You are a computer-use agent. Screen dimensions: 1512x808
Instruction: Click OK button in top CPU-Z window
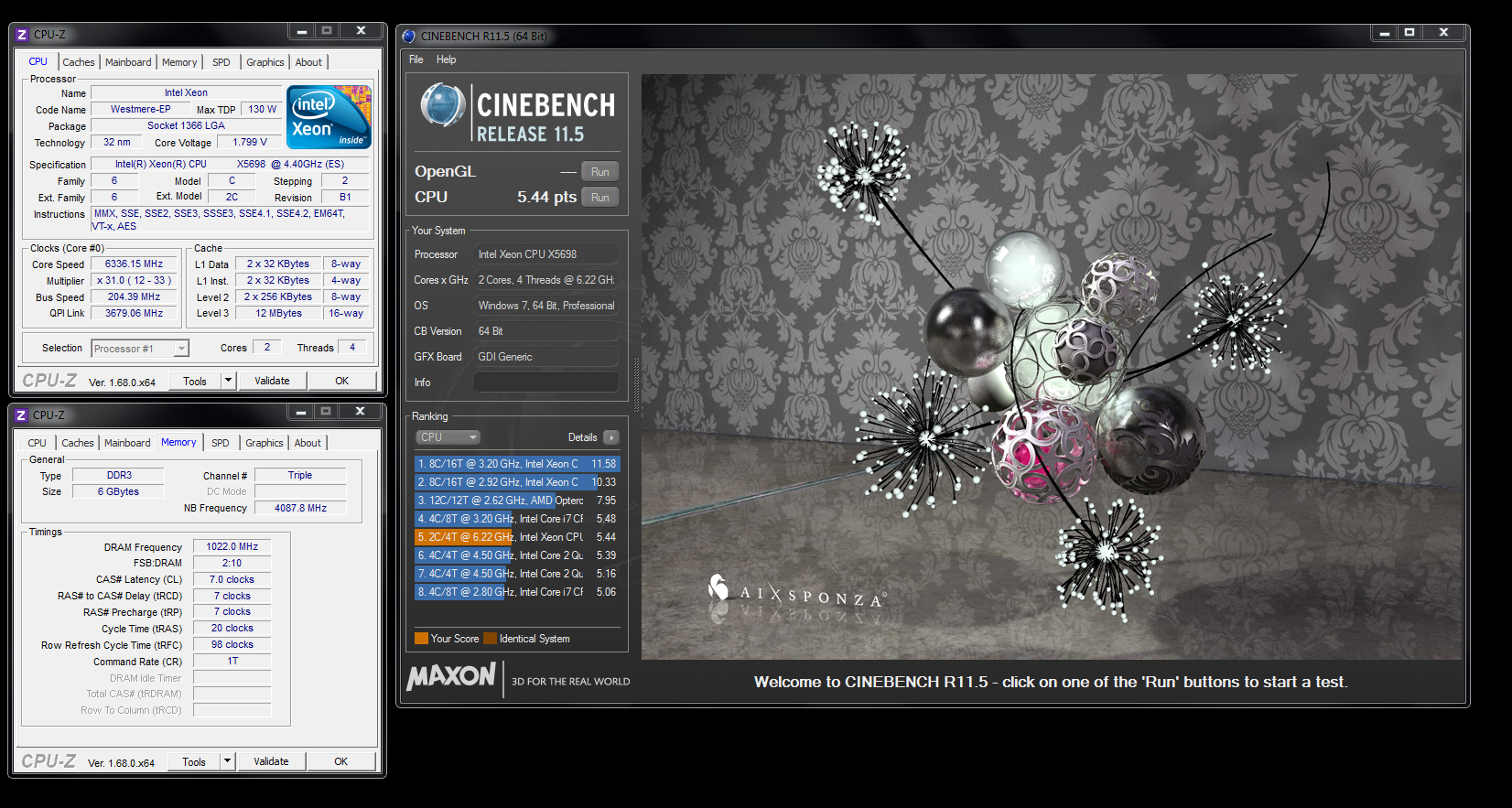[x=341, y=381]
